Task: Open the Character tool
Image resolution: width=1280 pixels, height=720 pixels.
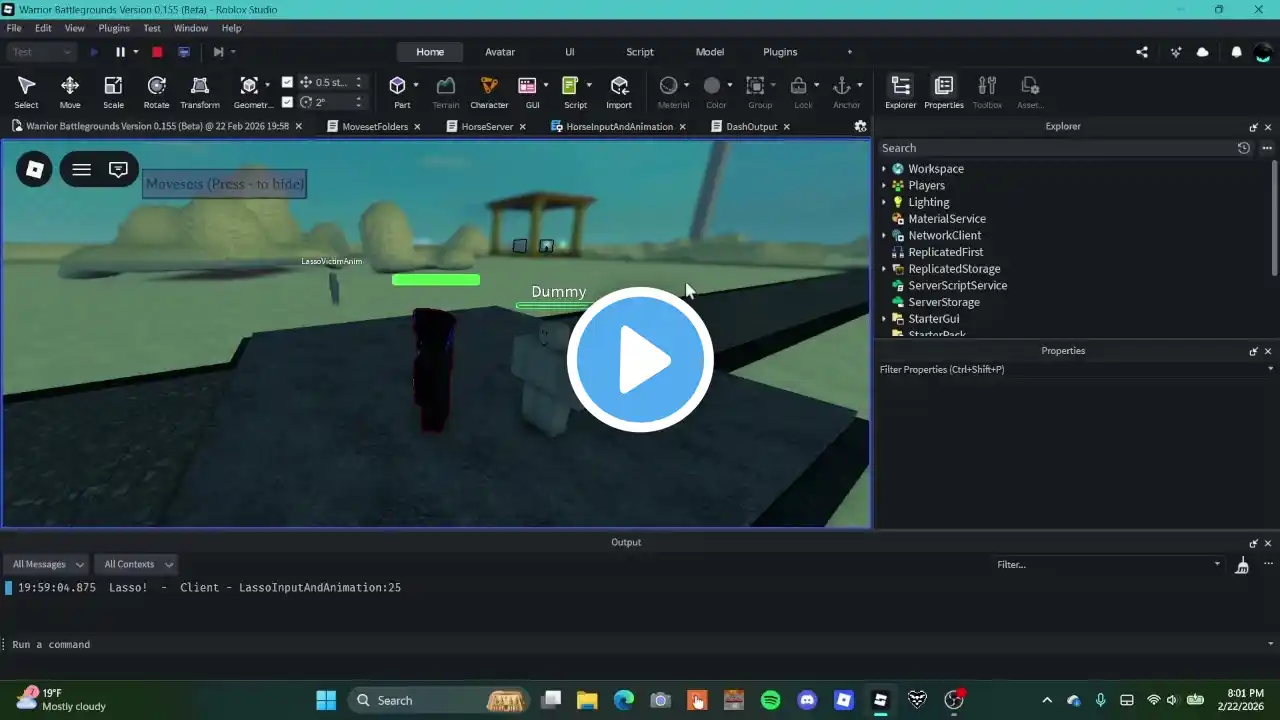Action: coord(489,91)
